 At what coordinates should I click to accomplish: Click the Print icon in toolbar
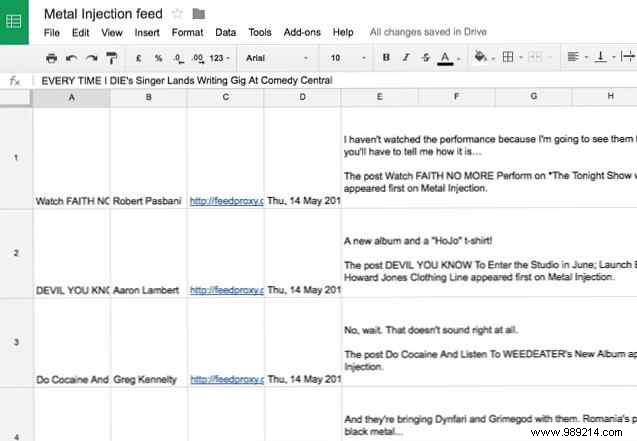52,58
